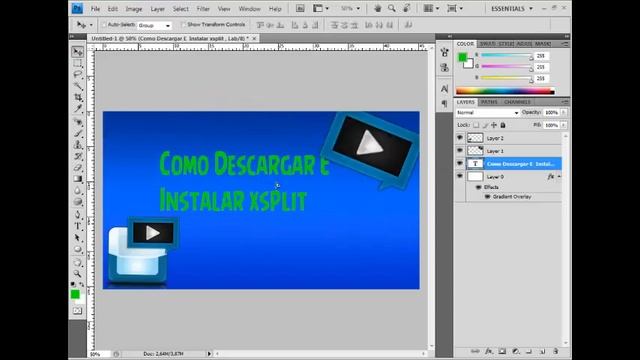Screen dimensions: 640x360
Task: Select the Rectangular Marquee tool
Action: point(78,63)
